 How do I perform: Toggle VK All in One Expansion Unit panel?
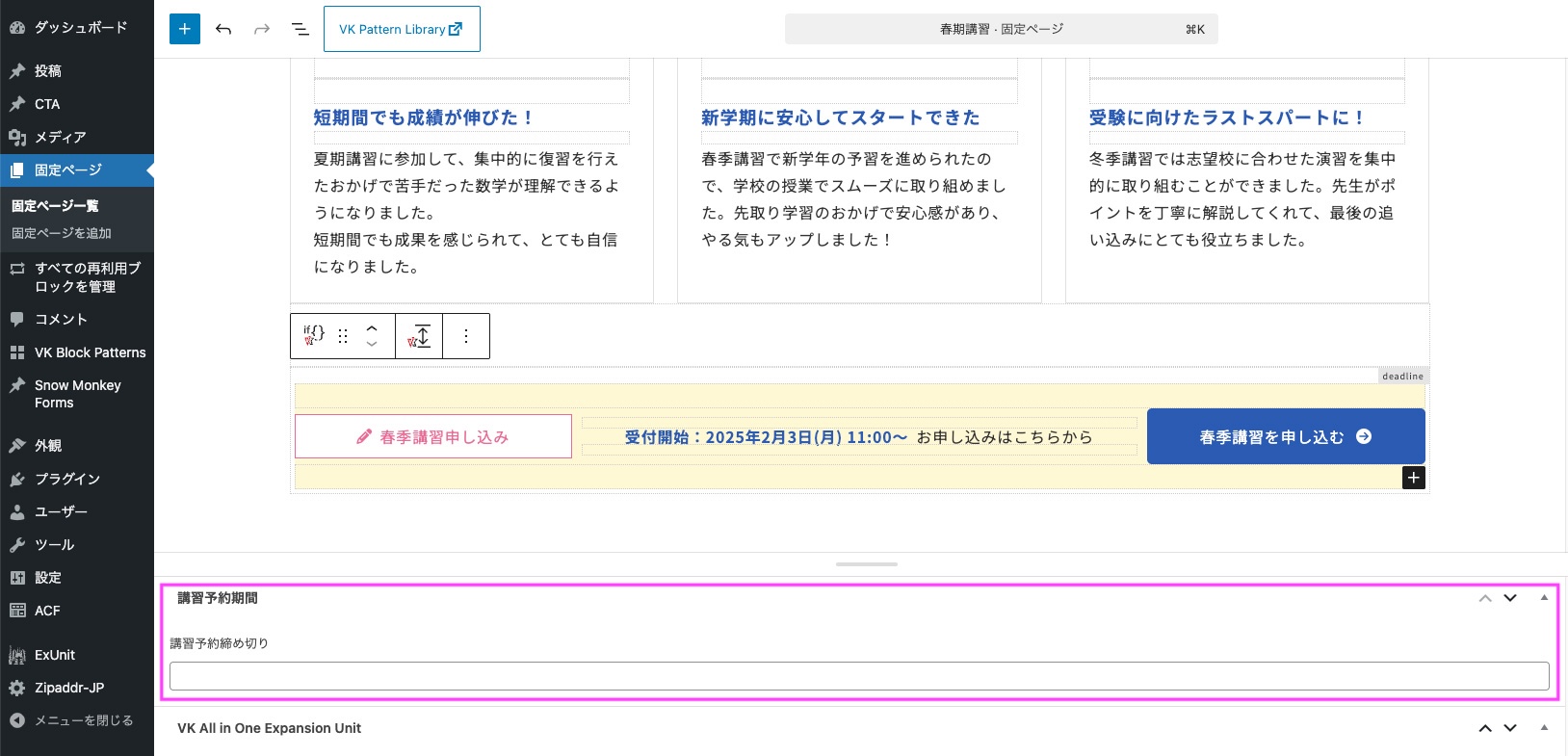[x=1544, y=728]
